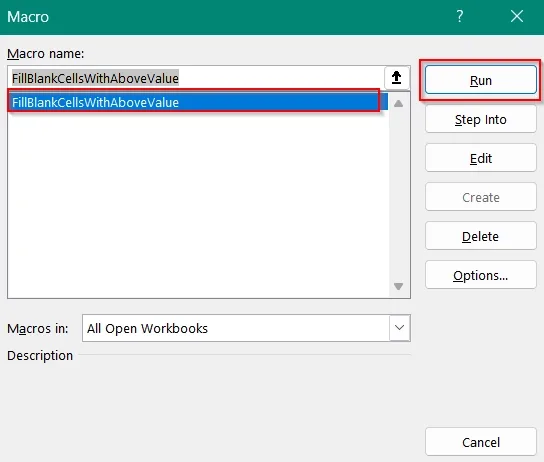The image size is (544, 462).
Task: Click the macro list scroll up arrow
Action: 398,103
